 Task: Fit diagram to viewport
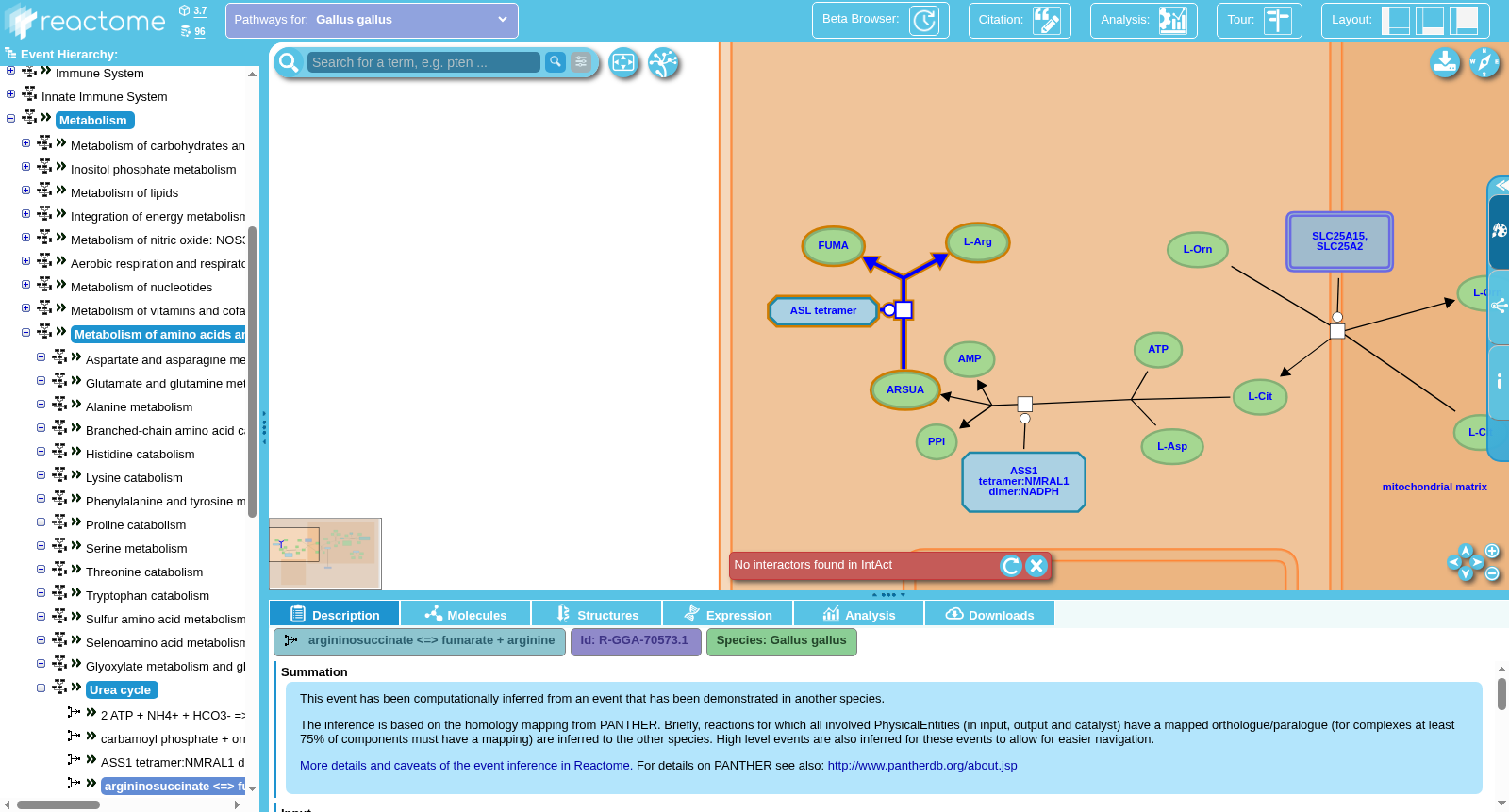pos(623,63)
